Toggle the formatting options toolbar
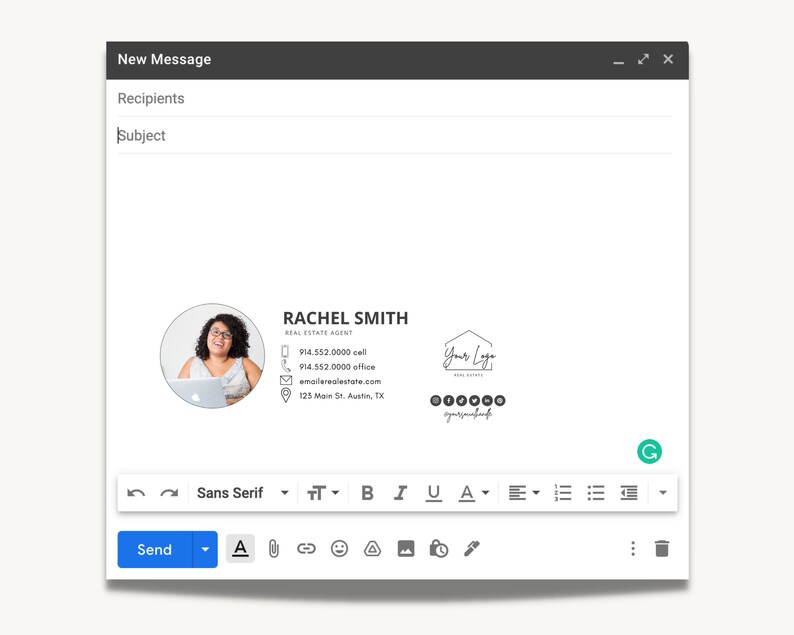 point(240,548)
